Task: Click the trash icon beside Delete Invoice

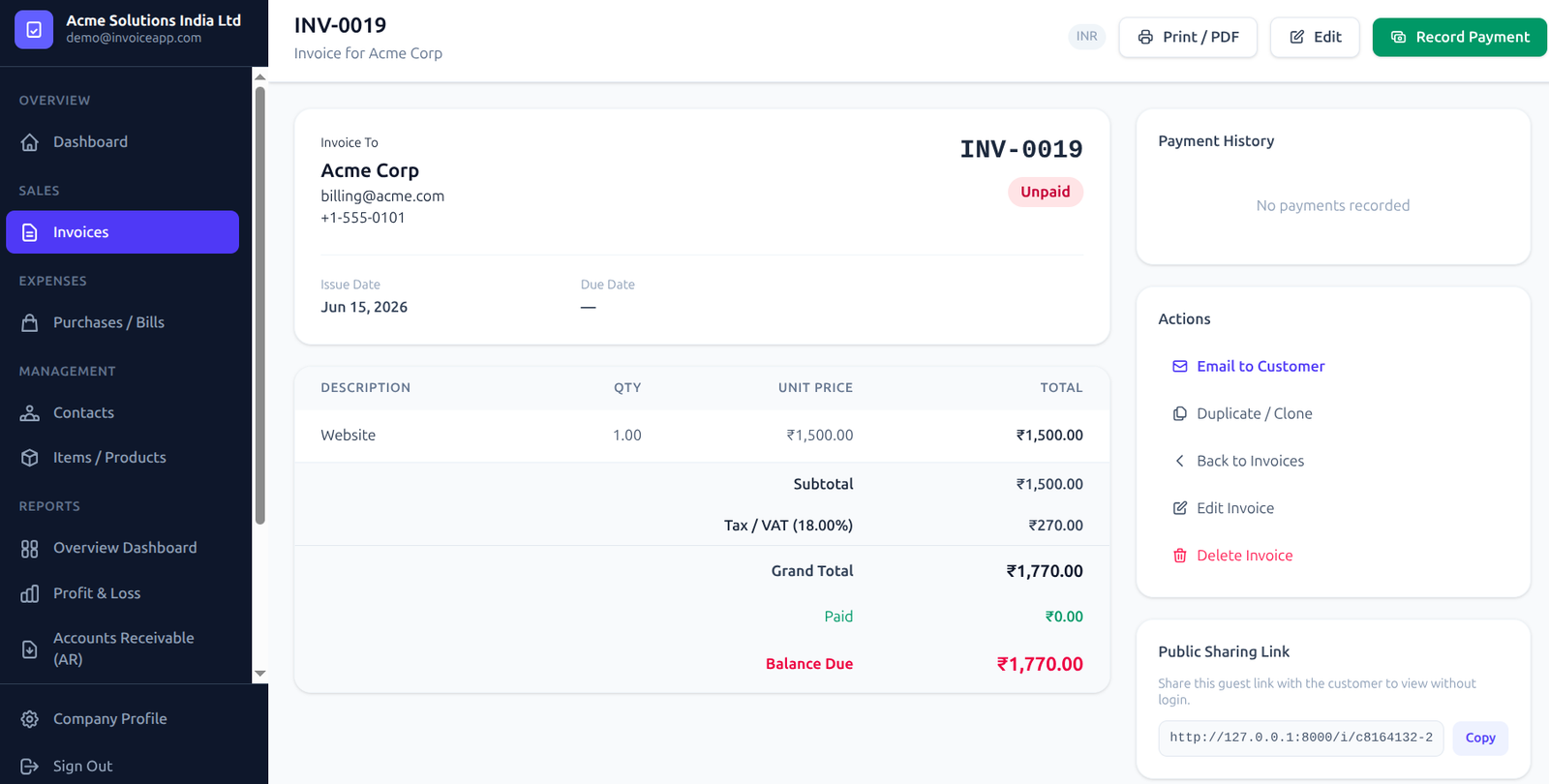Action: tap(1180, 556)
